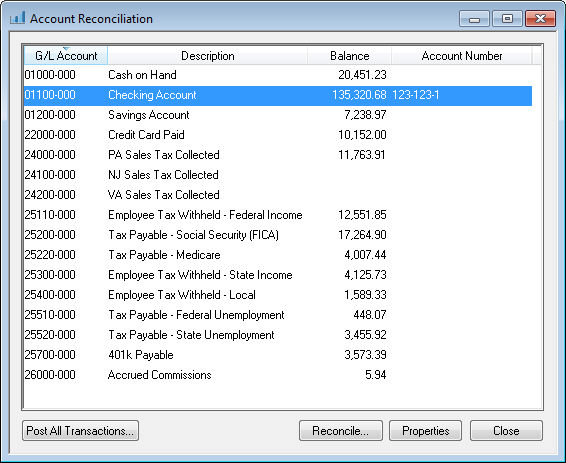Sort by the Description column header
The image size is (566, 463).
(208, 56)
